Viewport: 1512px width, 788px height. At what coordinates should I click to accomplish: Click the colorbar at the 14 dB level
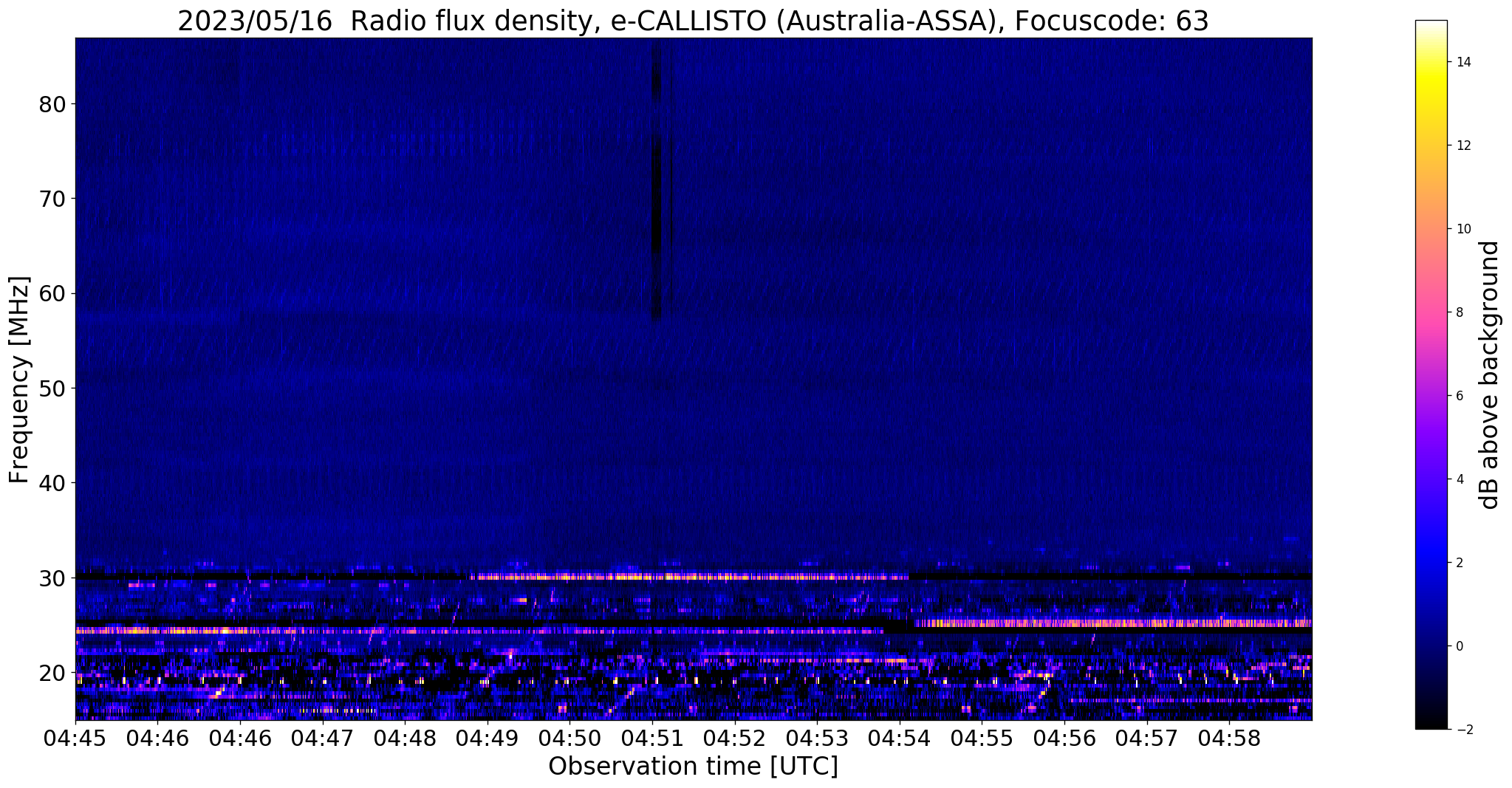point(1431,62)
